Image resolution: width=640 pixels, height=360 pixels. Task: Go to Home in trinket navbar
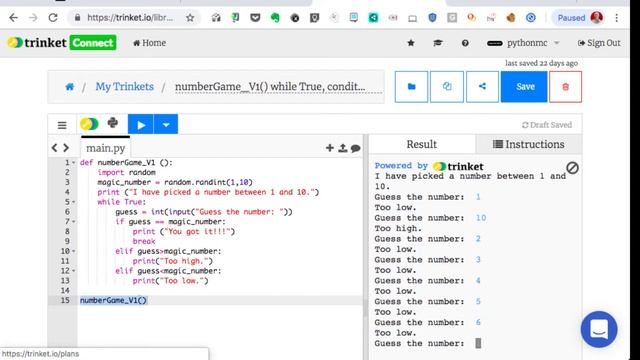point(149,43)
